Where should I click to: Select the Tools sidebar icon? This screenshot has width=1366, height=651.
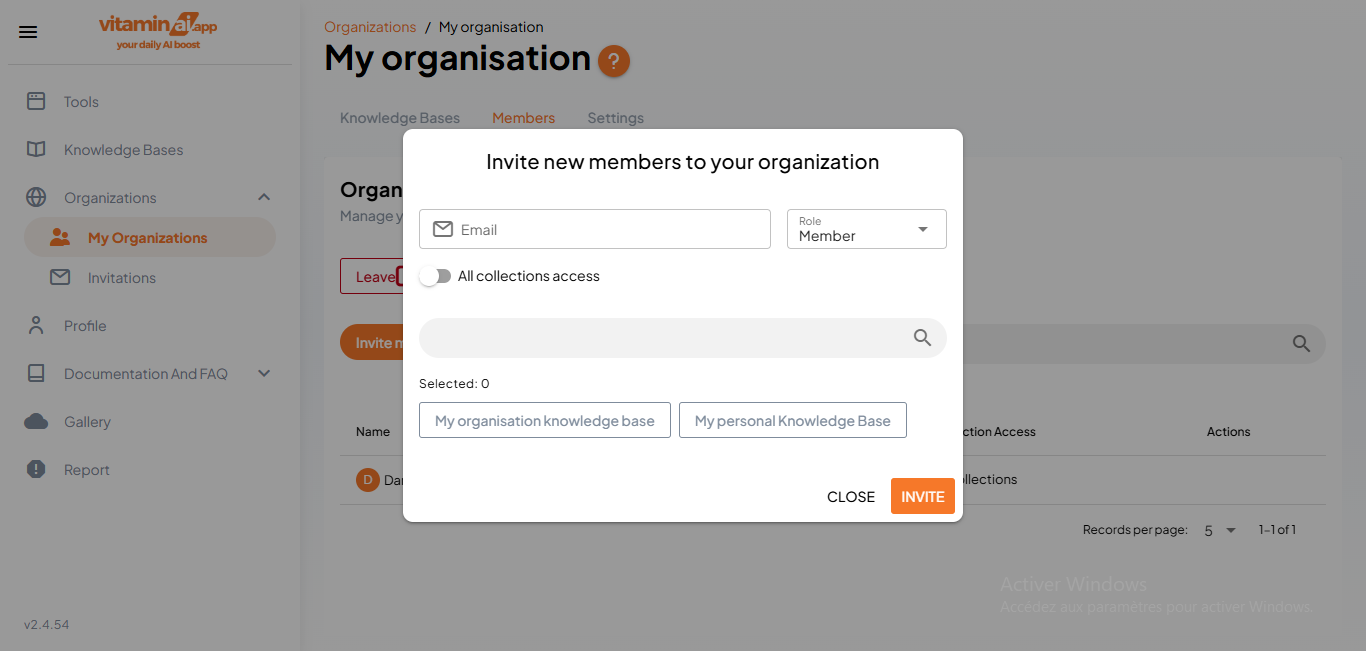(x=35, y=101)
